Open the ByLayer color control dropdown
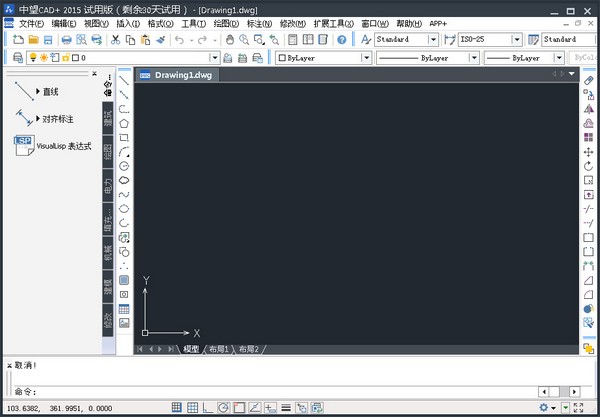600x417 pixels. [x=366, y=58]
